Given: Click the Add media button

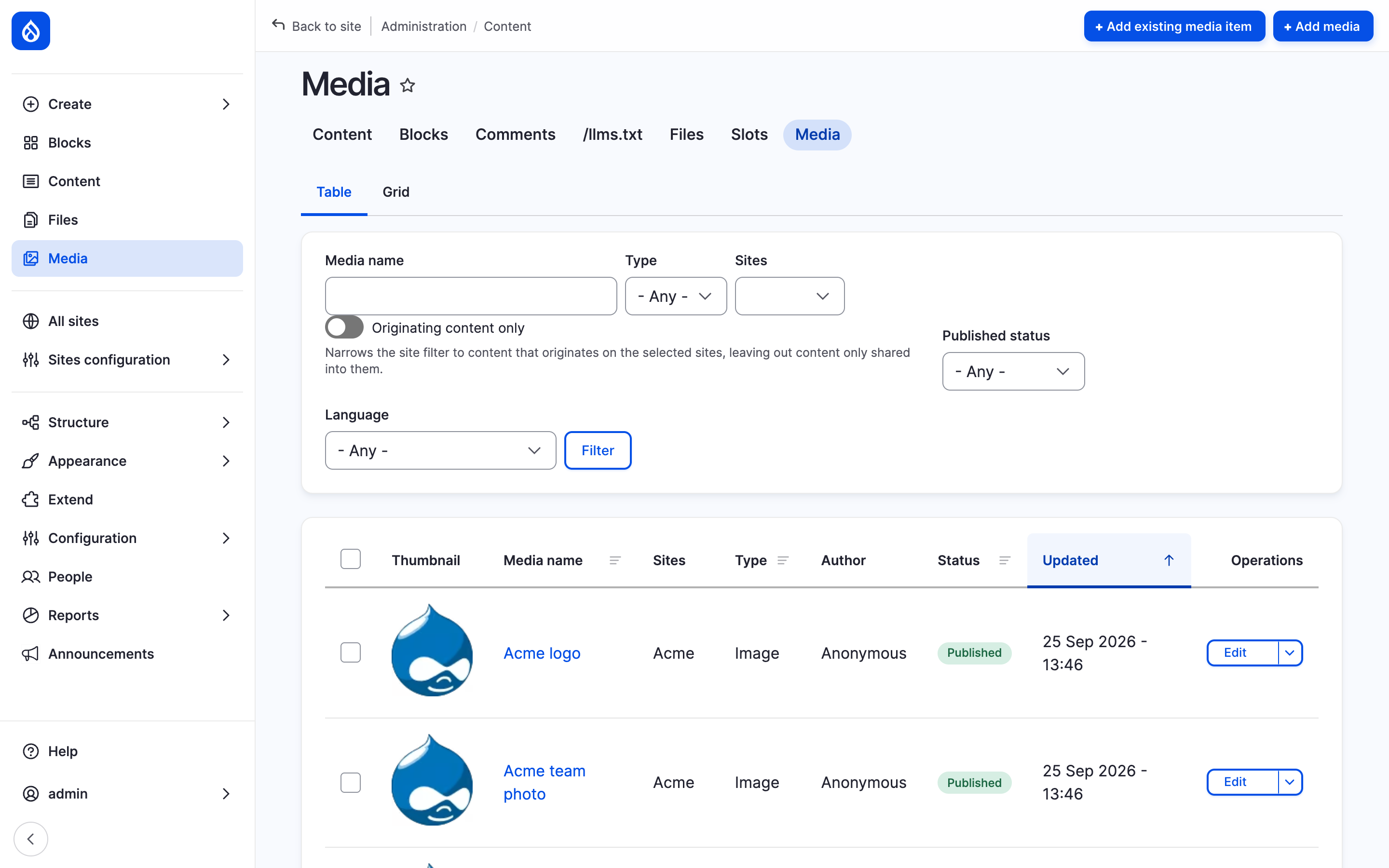Looking at the screenshot, I should point(1322,26).
